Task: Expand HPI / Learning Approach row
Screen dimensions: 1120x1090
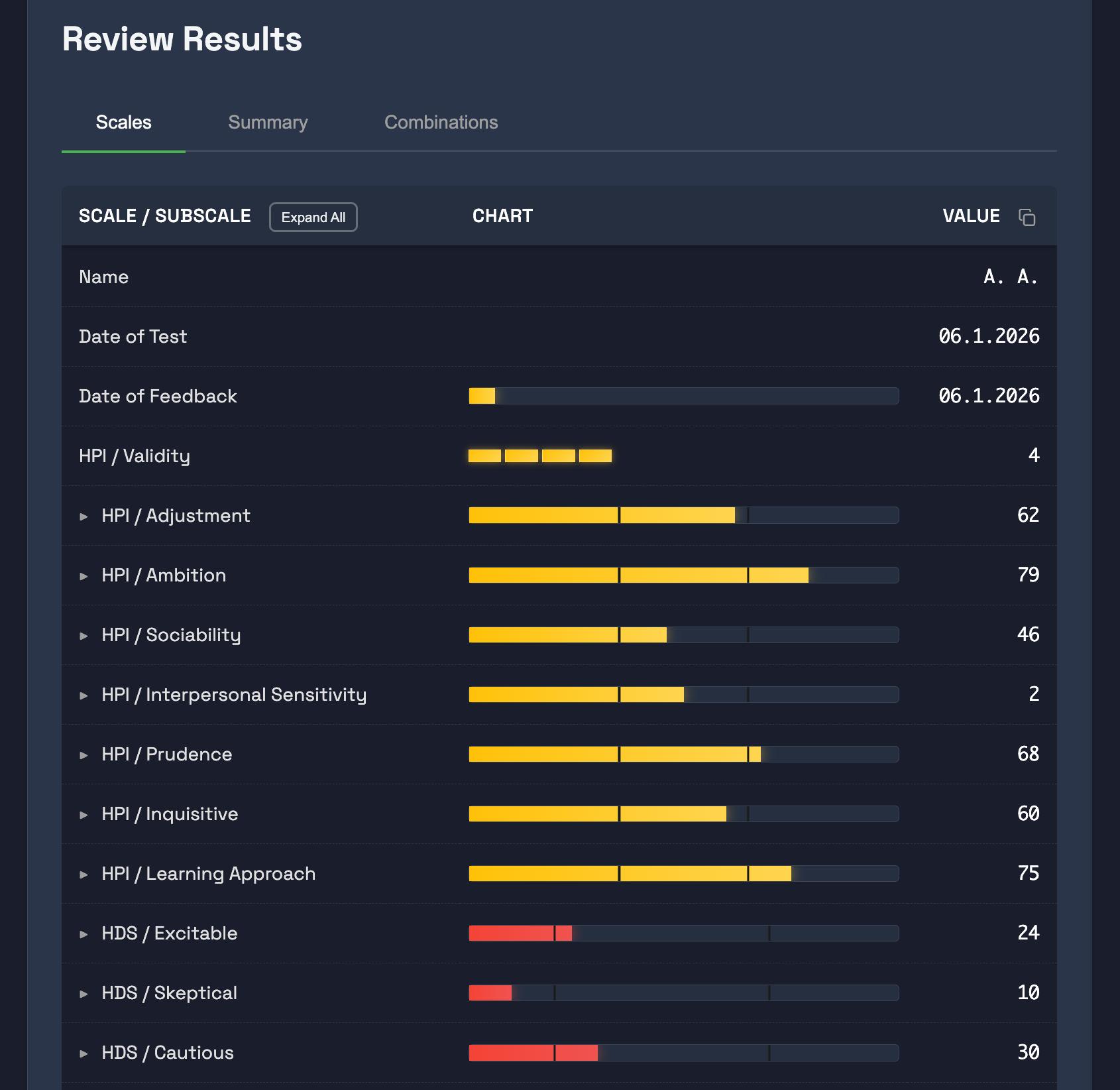Action: click(x=84, y=875)
